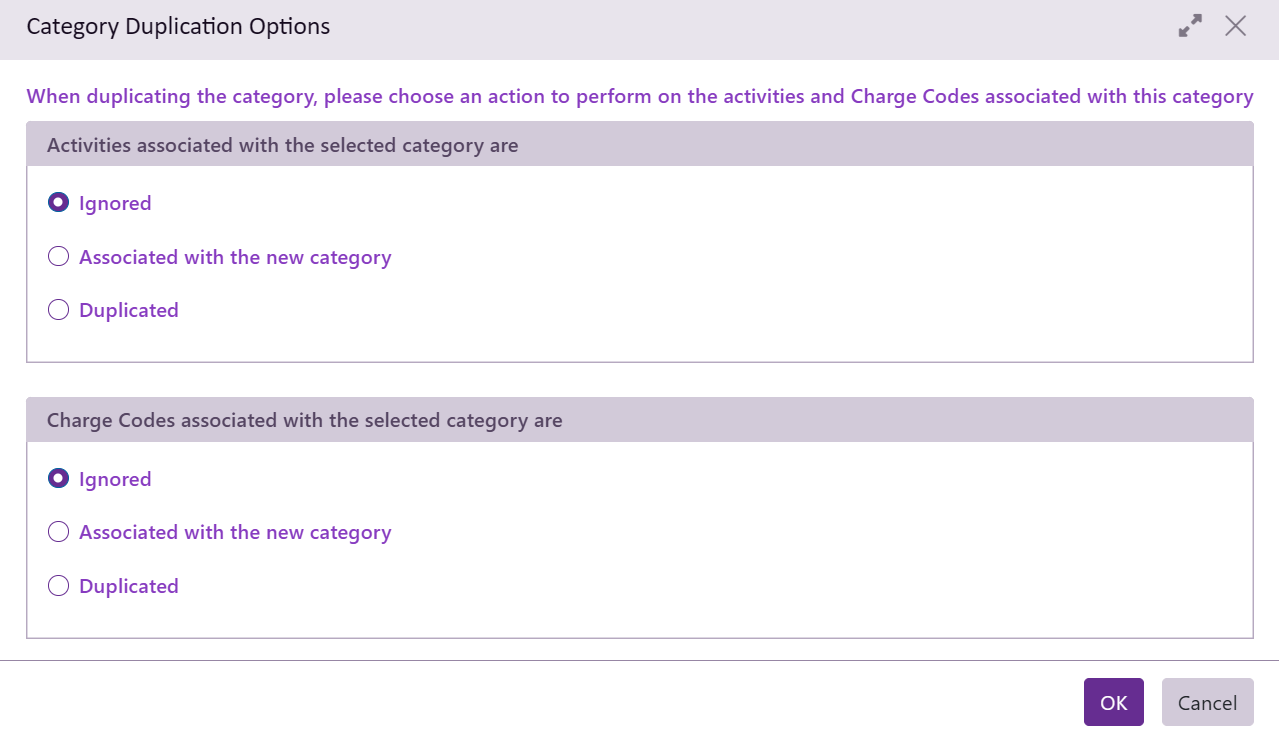Close the Category Duplication Options dialog
This screenshot has width=1279, height=736.
tap(1235, 27)
